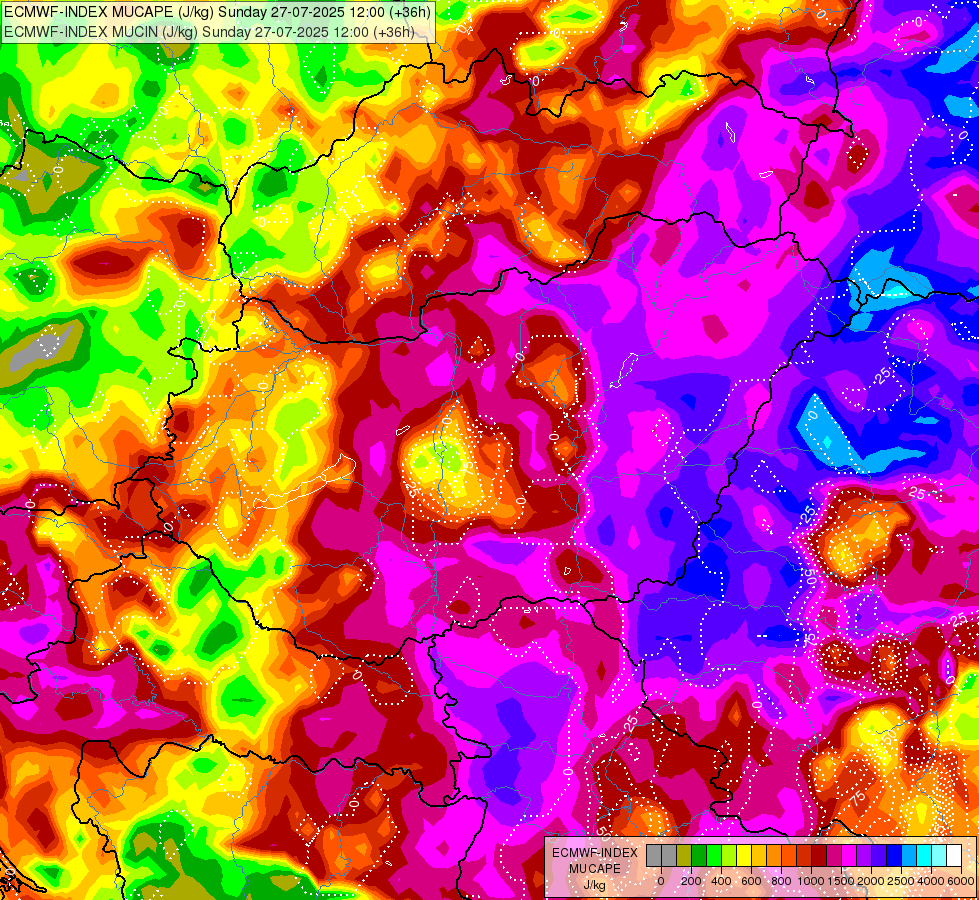Select the gray swatch next to the olive one
This screenshot has width=979, height=900.
tap(669, 856)
